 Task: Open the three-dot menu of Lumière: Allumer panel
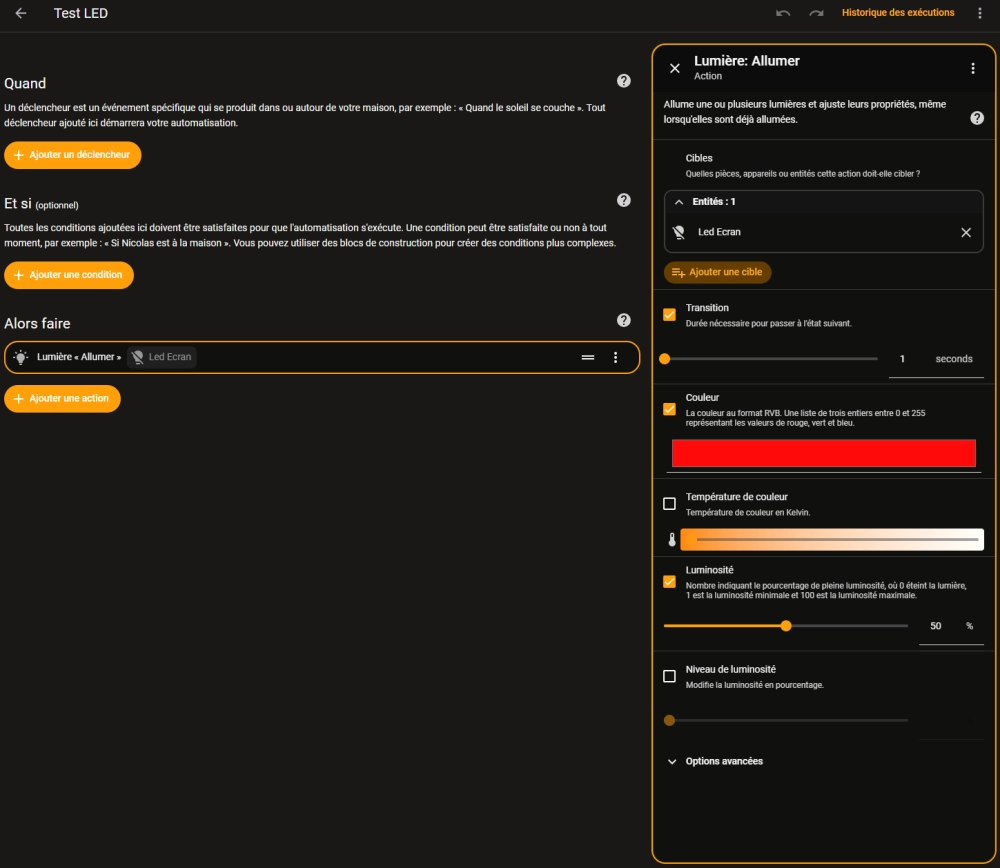(x=973, y=68)
